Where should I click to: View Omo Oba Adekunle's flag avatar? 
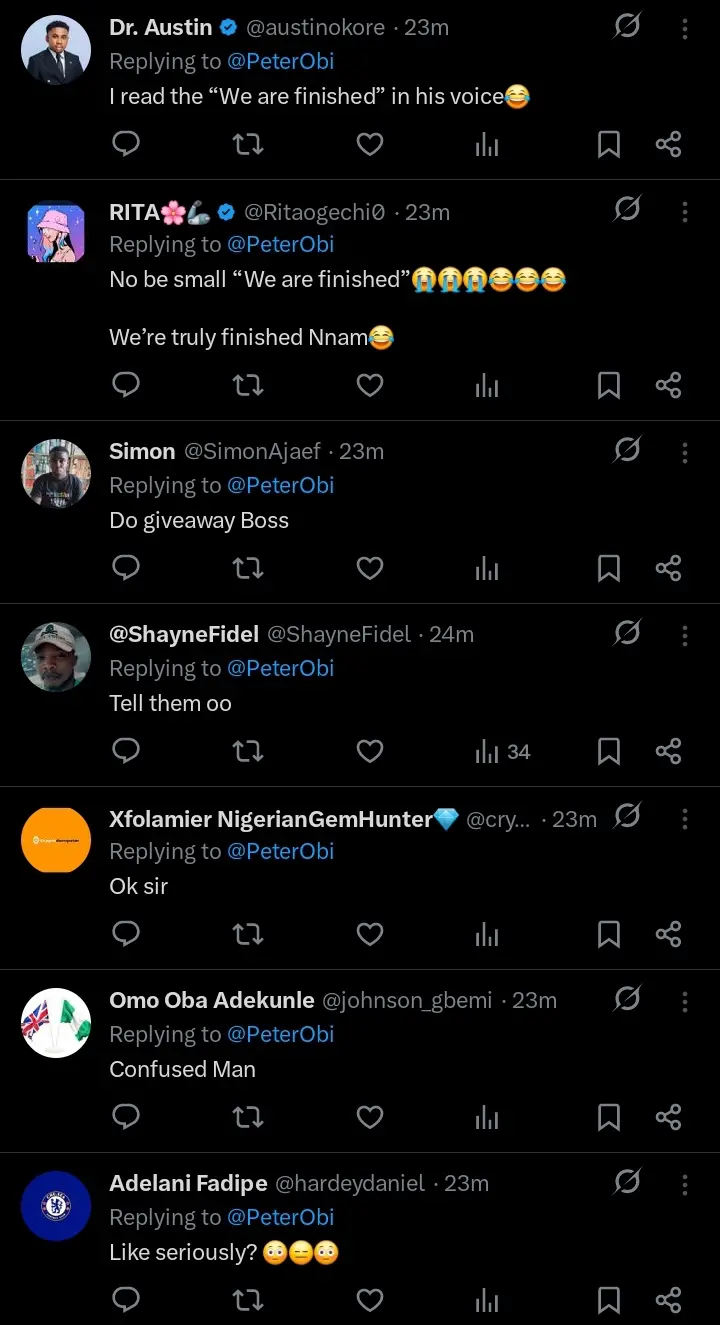coord(56,1023)
